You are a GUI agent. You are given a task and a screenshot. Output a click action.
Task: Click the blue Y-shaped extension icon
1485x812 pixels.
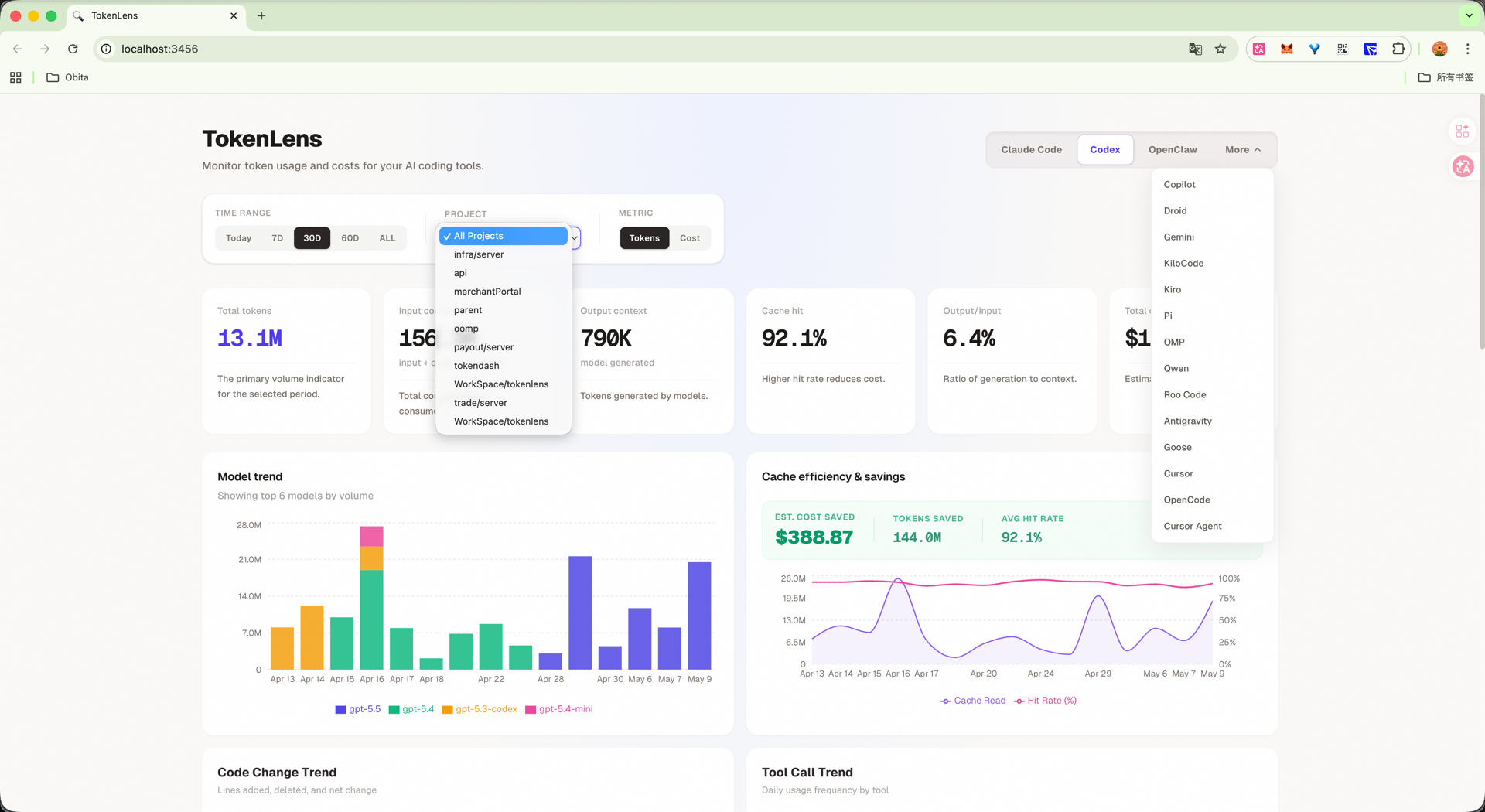click(1315, 49)
